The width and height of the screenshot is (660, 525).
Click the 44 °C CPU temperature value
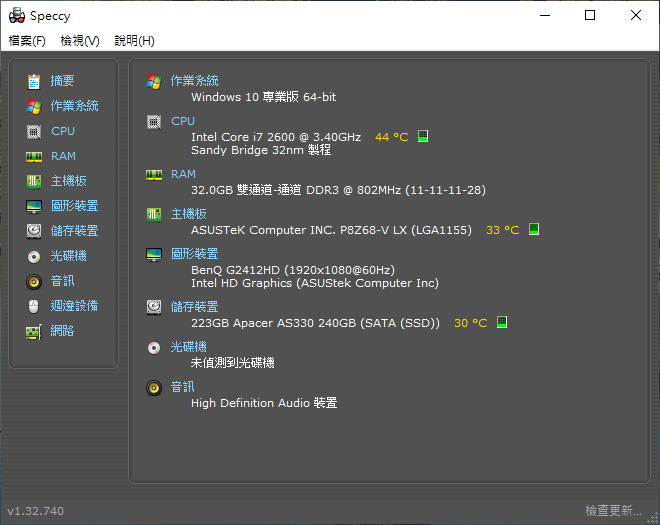pyautogui.click(x=391, y=137)
